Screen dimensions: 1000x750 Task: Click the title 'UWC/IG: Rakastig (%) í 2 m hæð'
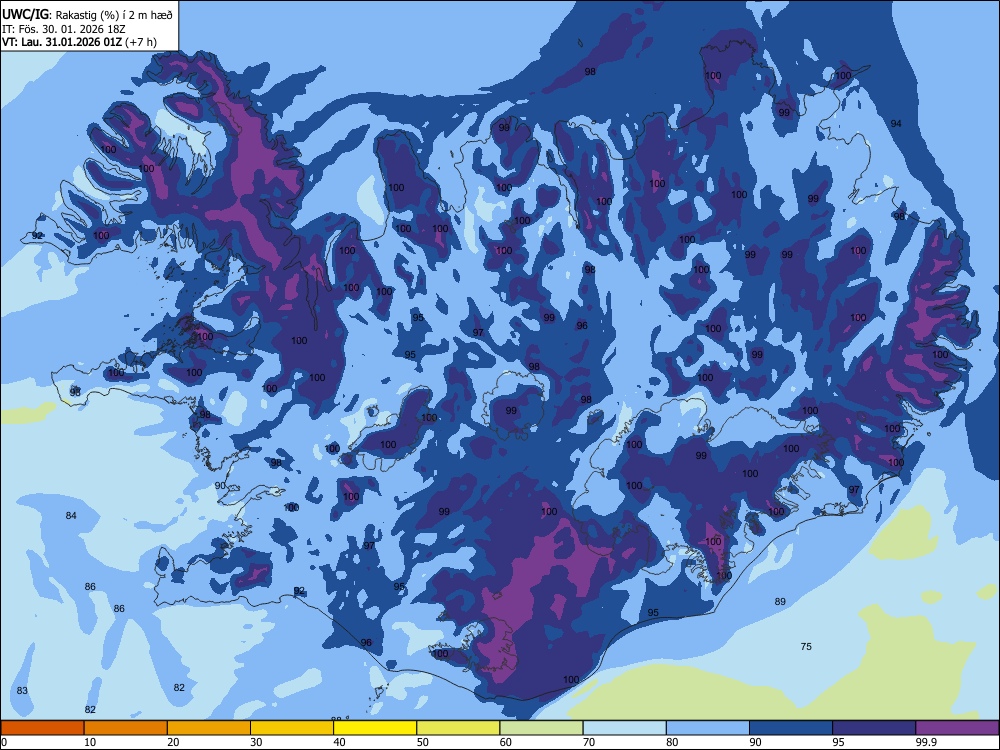click(87, 14)
